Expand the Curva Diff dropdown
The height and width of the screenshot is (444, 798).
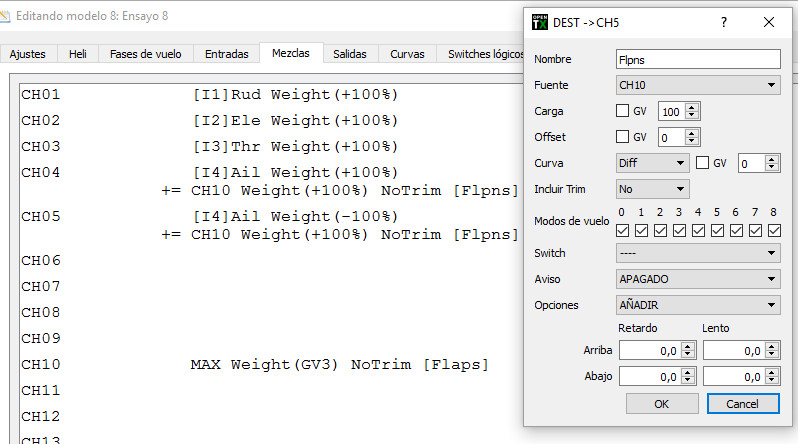click(x=652, y=162)
